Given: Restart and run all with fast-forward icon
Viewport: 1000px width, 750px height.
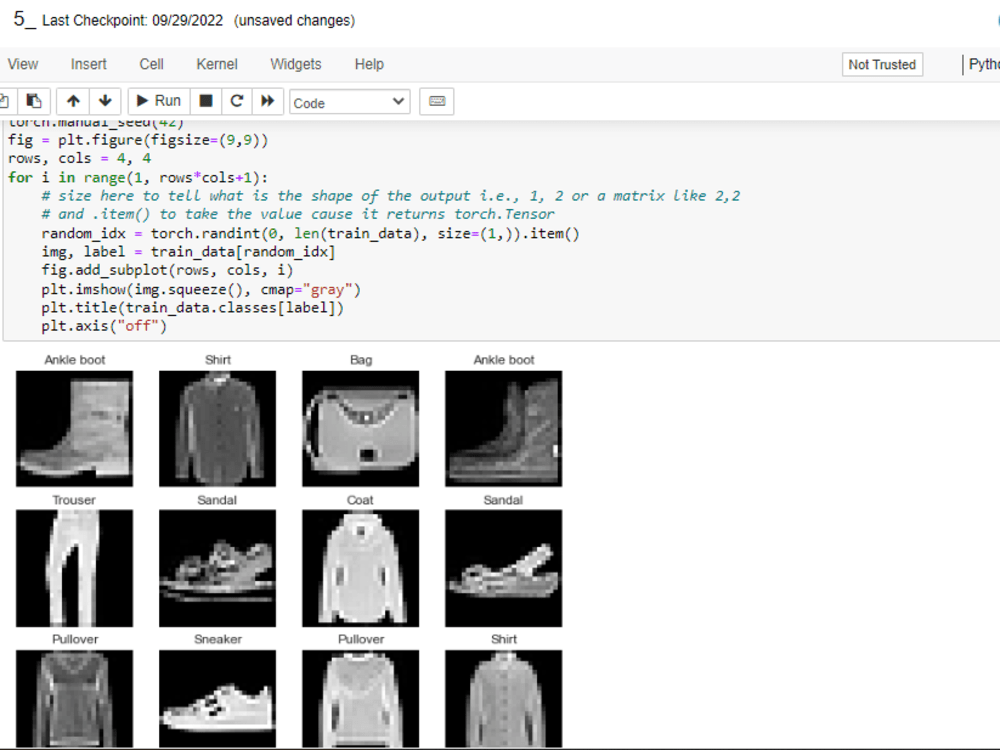Looking at the screenshot, I should [x=267, y=101].
